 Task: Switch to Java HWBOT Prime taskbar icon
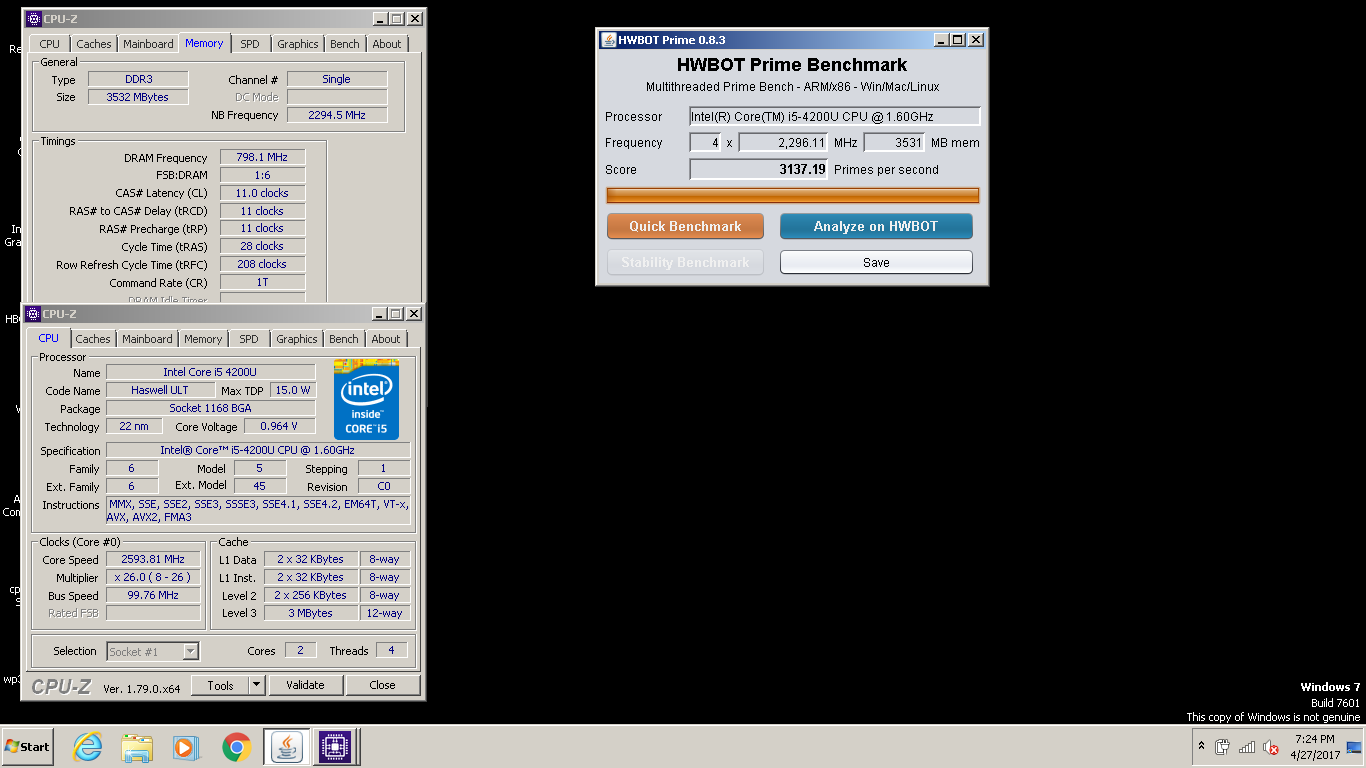pos(287,747)
